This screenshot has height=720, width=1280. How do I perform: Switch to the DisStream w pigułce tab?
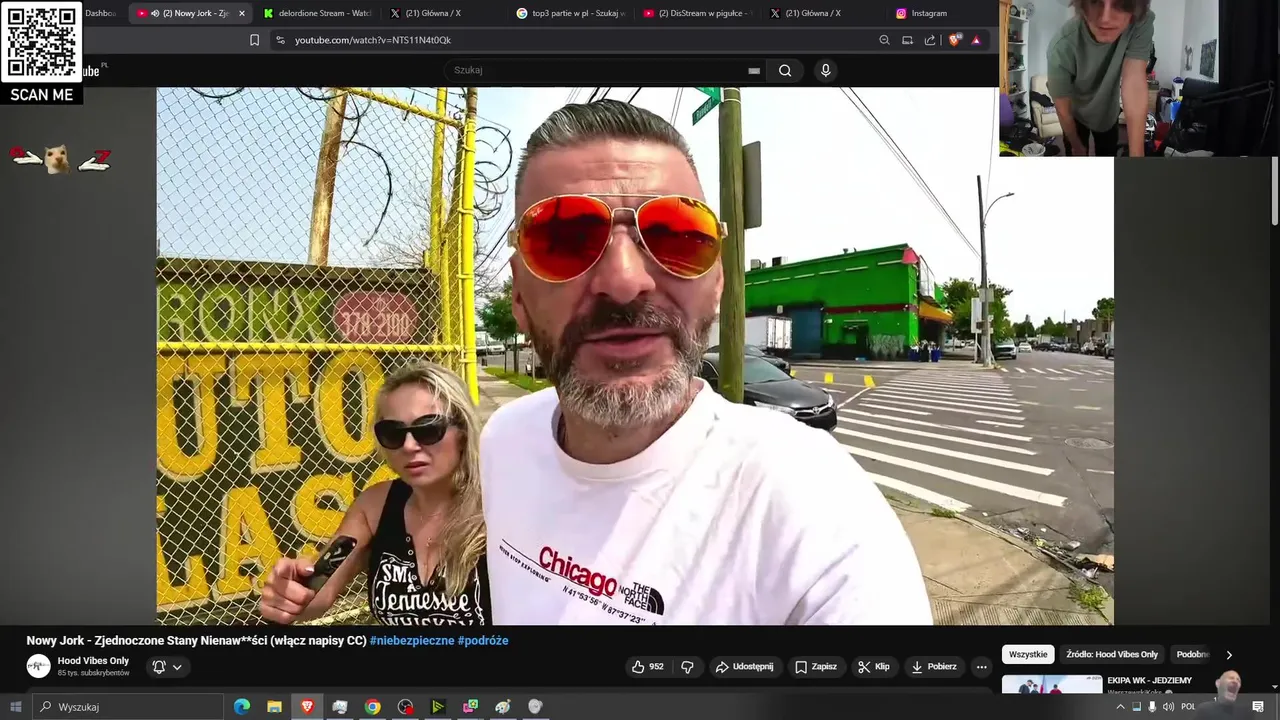696,13
